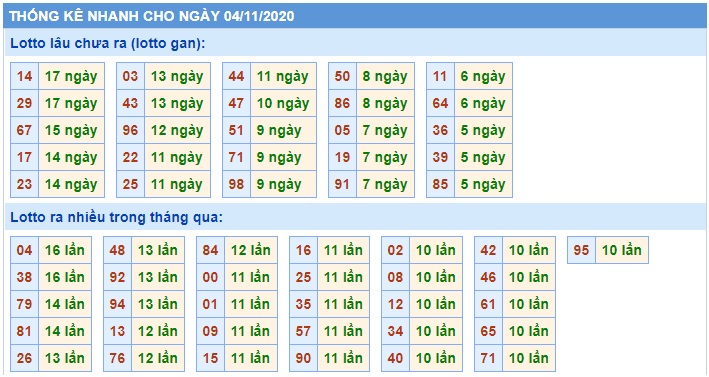Click '13 ngày' beside number 43
Screen dimensions: 709x377
pyautogui.click(x=177, y=104)
